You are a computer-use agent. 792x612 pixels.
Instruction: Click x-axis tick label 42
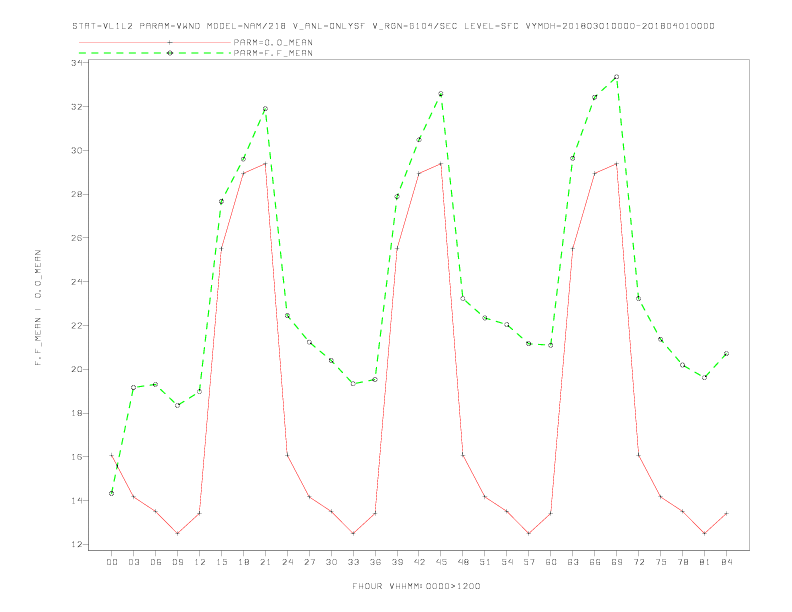[x=419, y=562]
